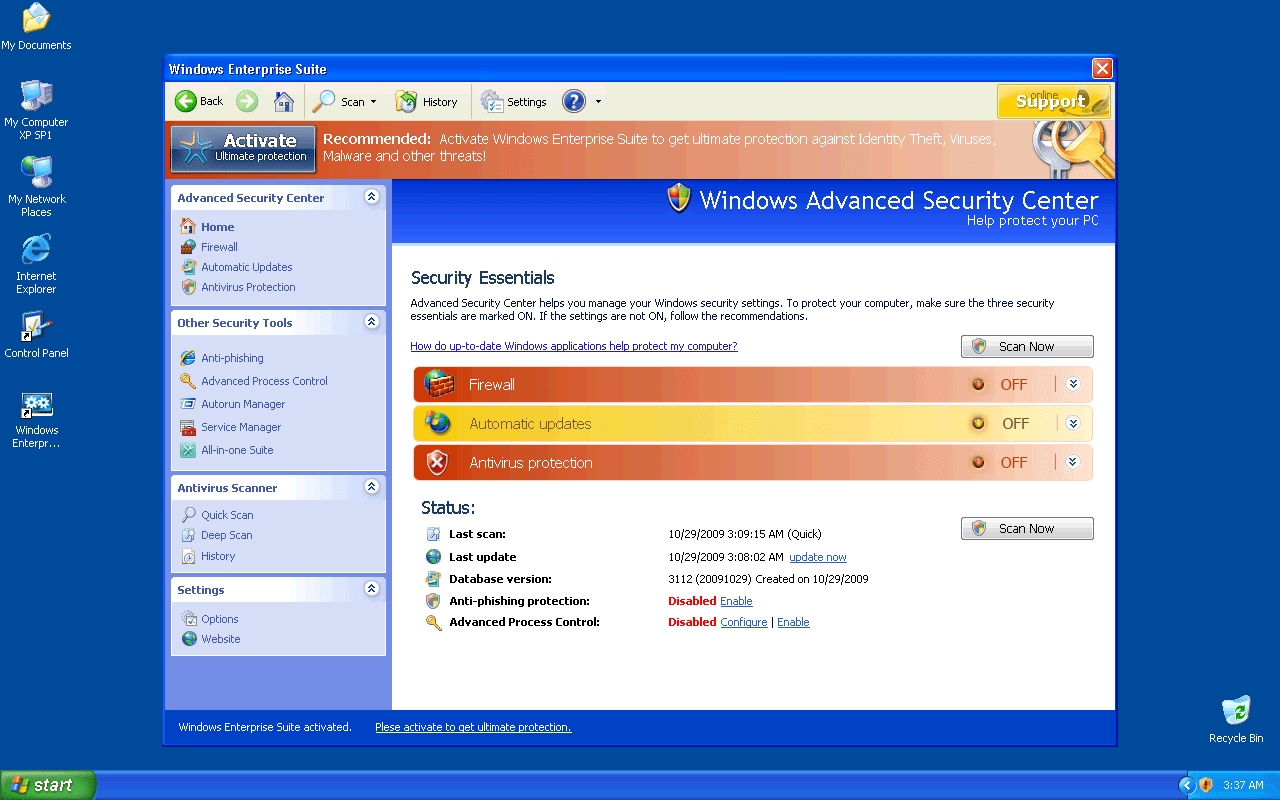Toggle the Firewall OFF status indicator
Viewport: 1280px width, 800px height.
coord(979,384)
